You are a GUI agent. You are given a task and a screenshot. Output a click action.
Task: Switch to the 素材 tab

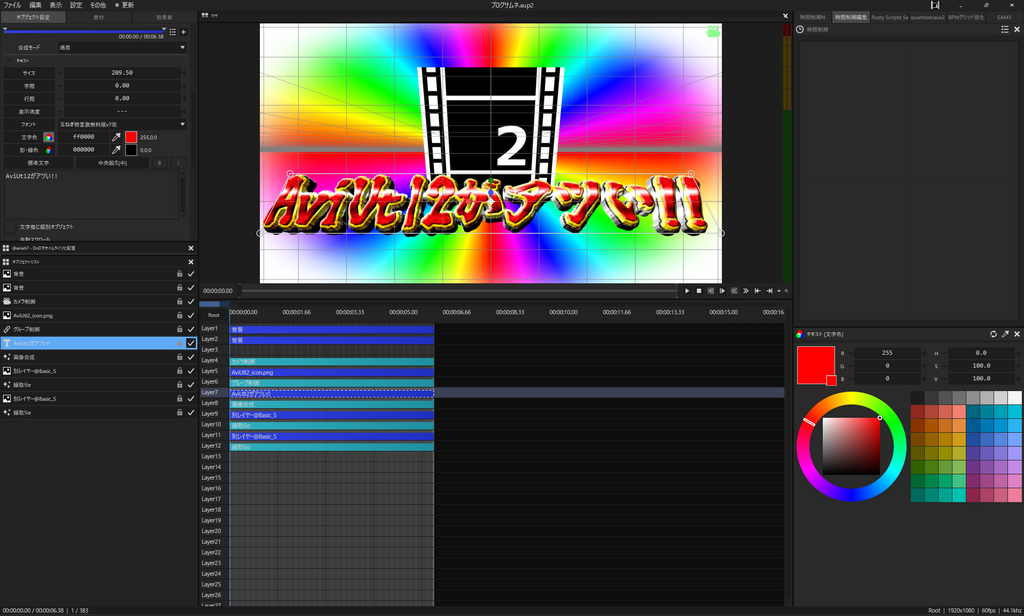99,17
